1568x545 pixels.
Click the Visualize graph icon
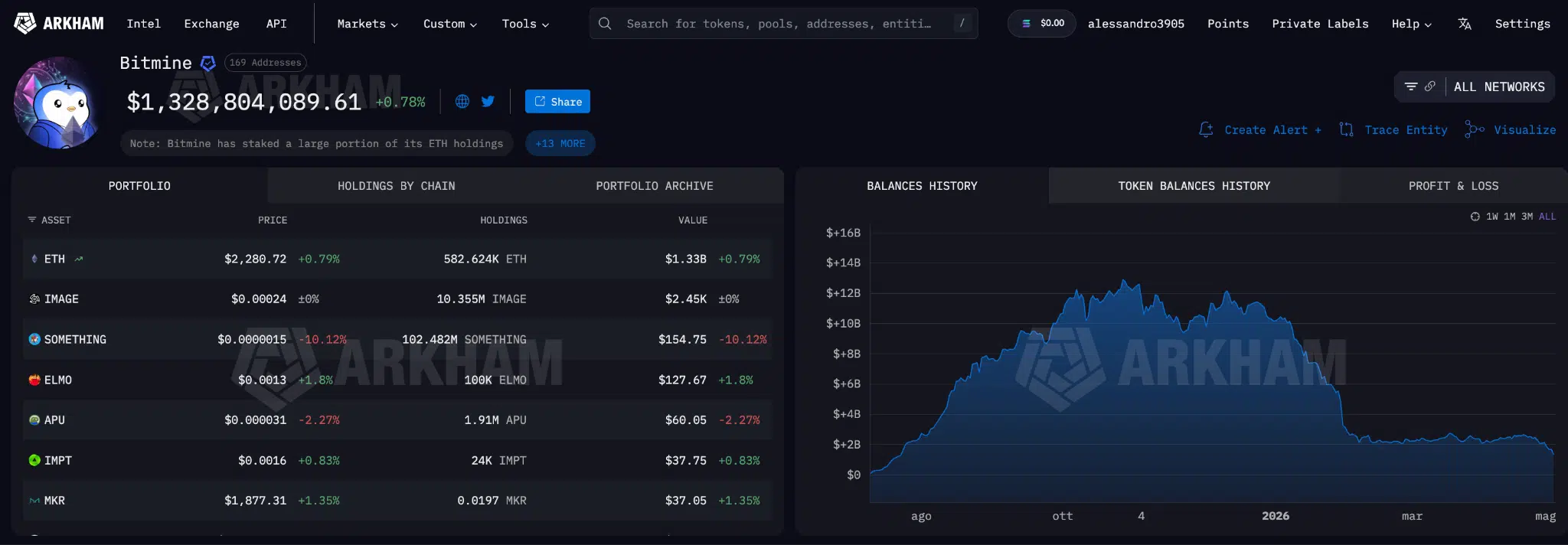1474,130
